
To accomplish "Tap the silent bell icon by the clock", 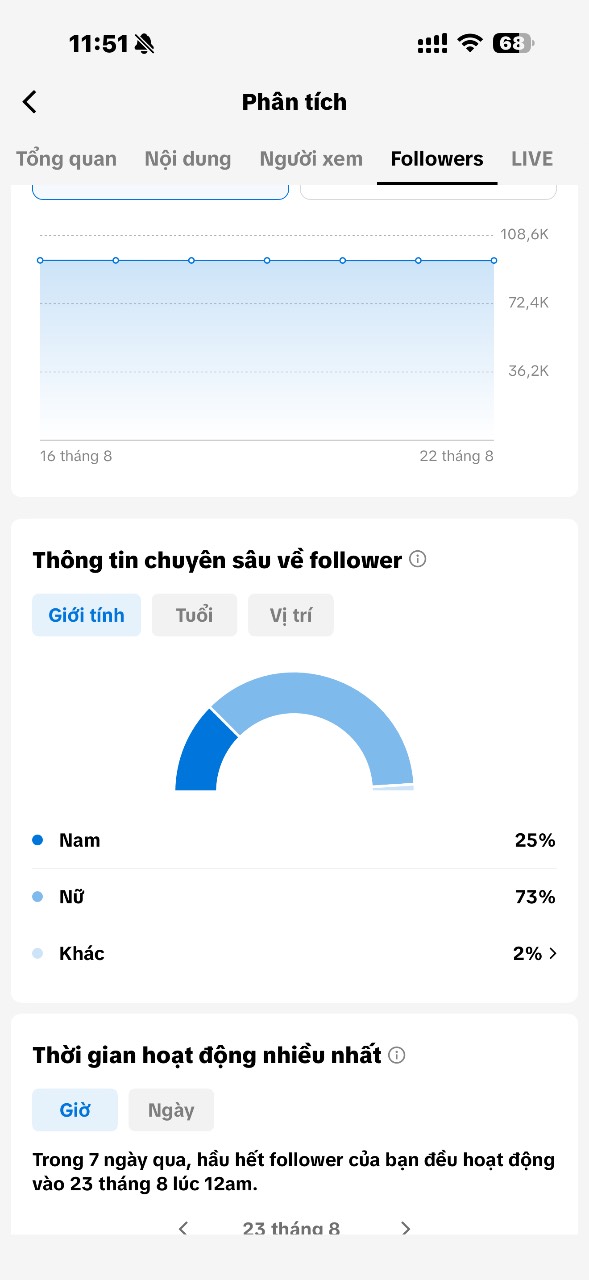I will pyautogui.click(x=145, y=43).
